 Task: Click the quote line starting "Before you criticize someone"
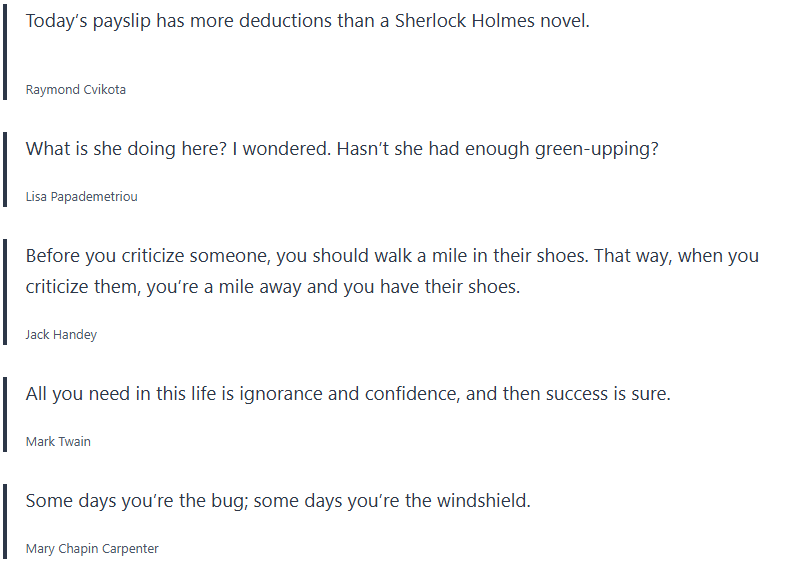tap(391, 256)
